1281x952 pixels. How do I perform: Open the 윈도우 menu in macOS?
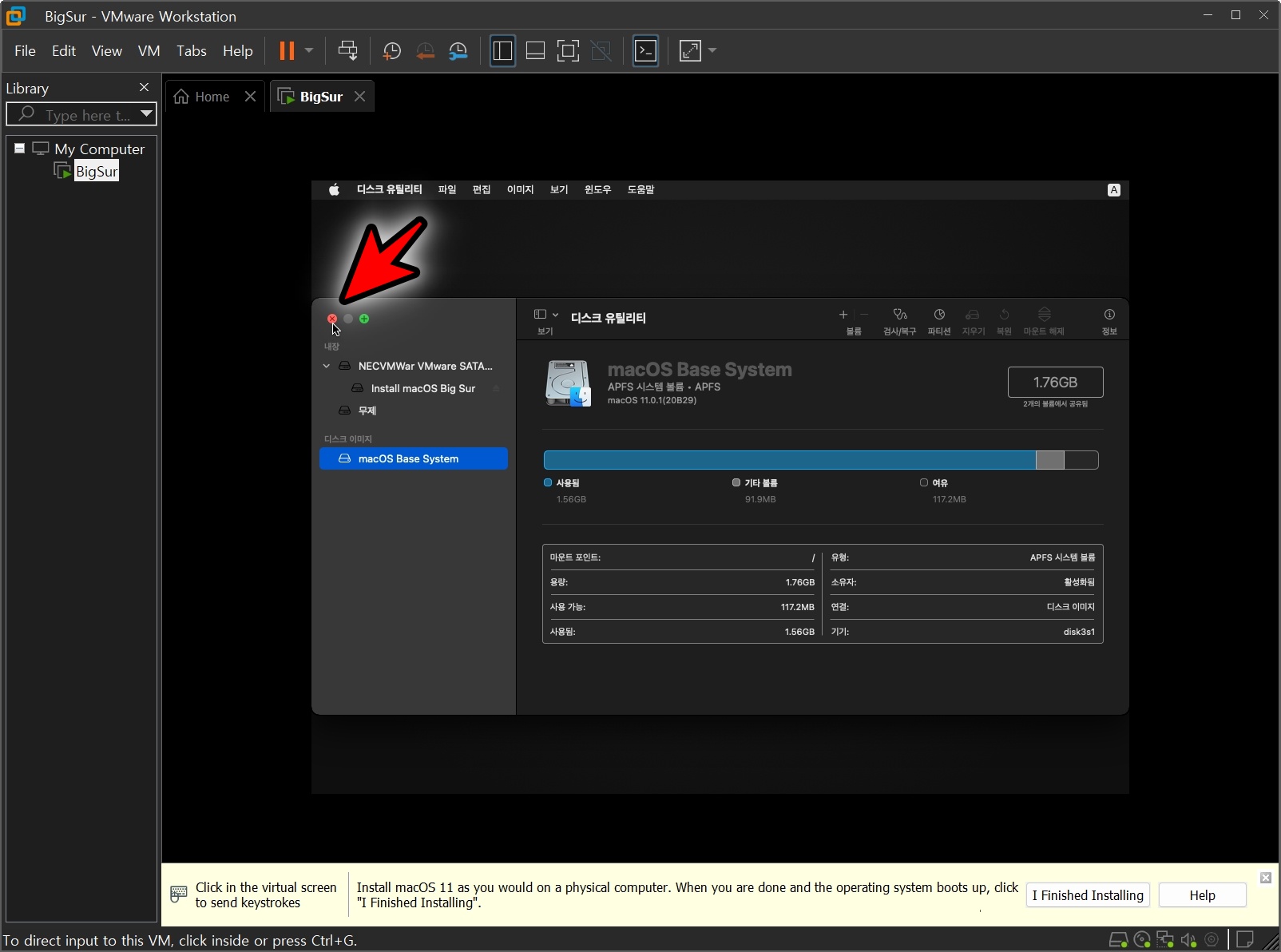597,190
